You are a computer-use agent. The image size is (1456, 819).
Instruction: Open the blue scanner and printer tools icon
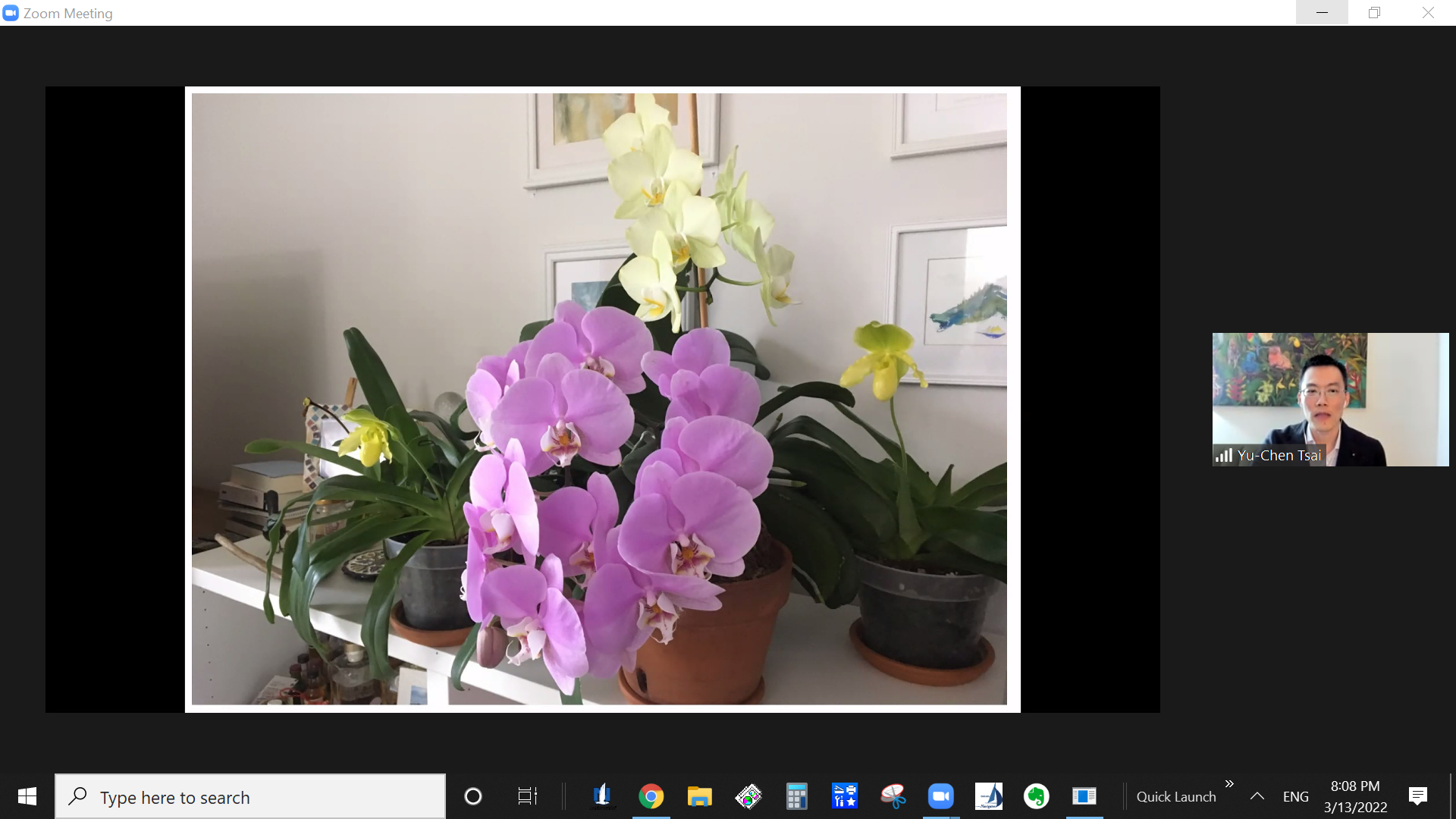[844, 796]
